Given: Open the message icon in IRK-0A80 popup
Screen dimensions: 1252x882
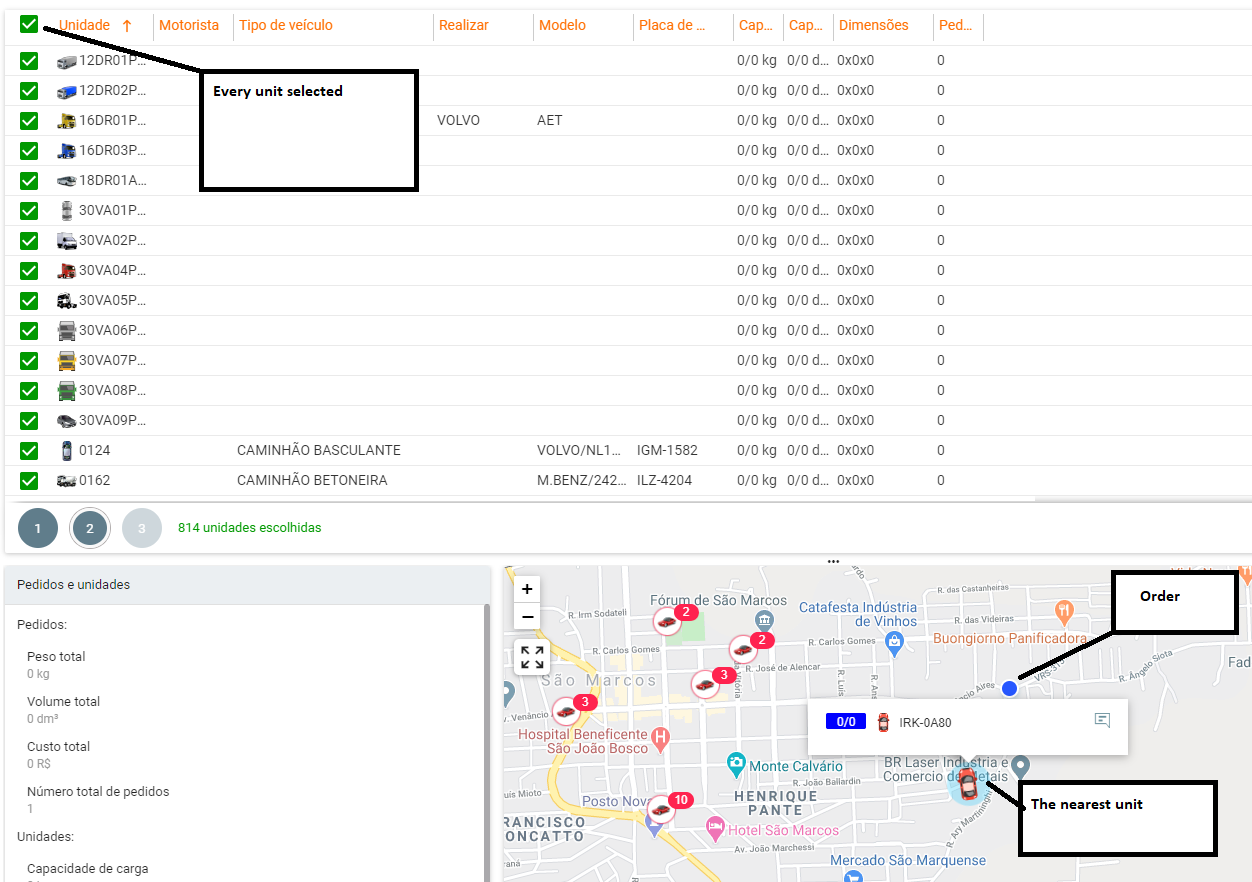Looking at the screenshot, I should (x=1102, y=720).
